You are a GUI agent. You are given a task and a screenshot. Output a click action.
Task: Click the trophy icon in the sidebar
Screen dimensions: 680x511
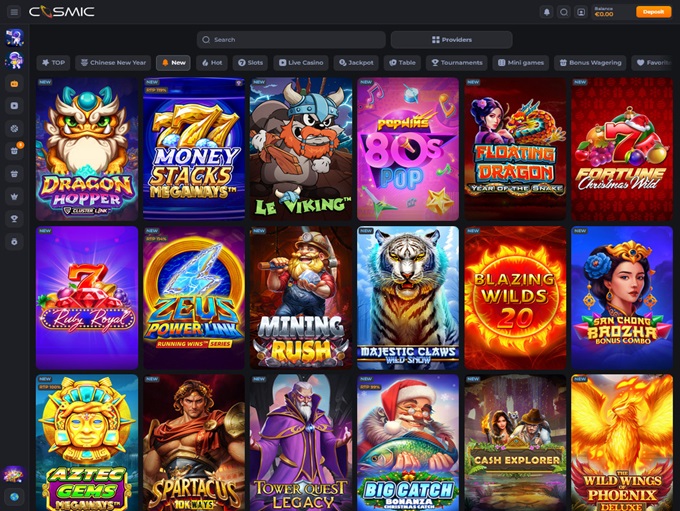coord(14,218)
